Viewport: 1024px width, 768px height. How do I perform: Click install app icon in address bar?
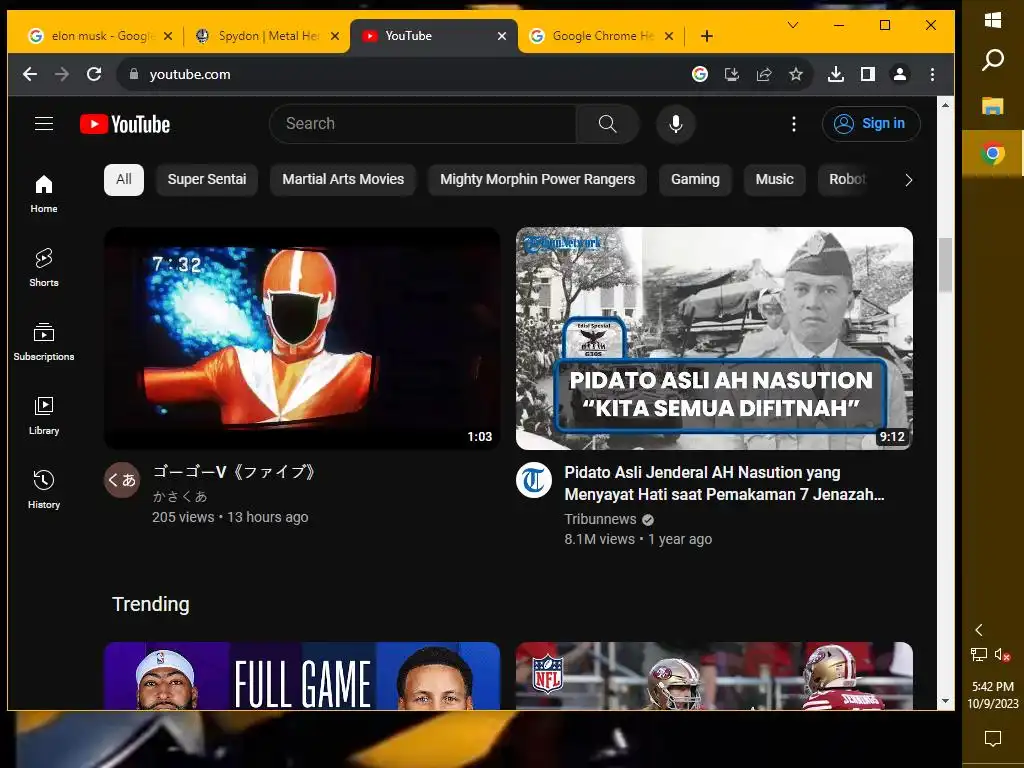732,74
